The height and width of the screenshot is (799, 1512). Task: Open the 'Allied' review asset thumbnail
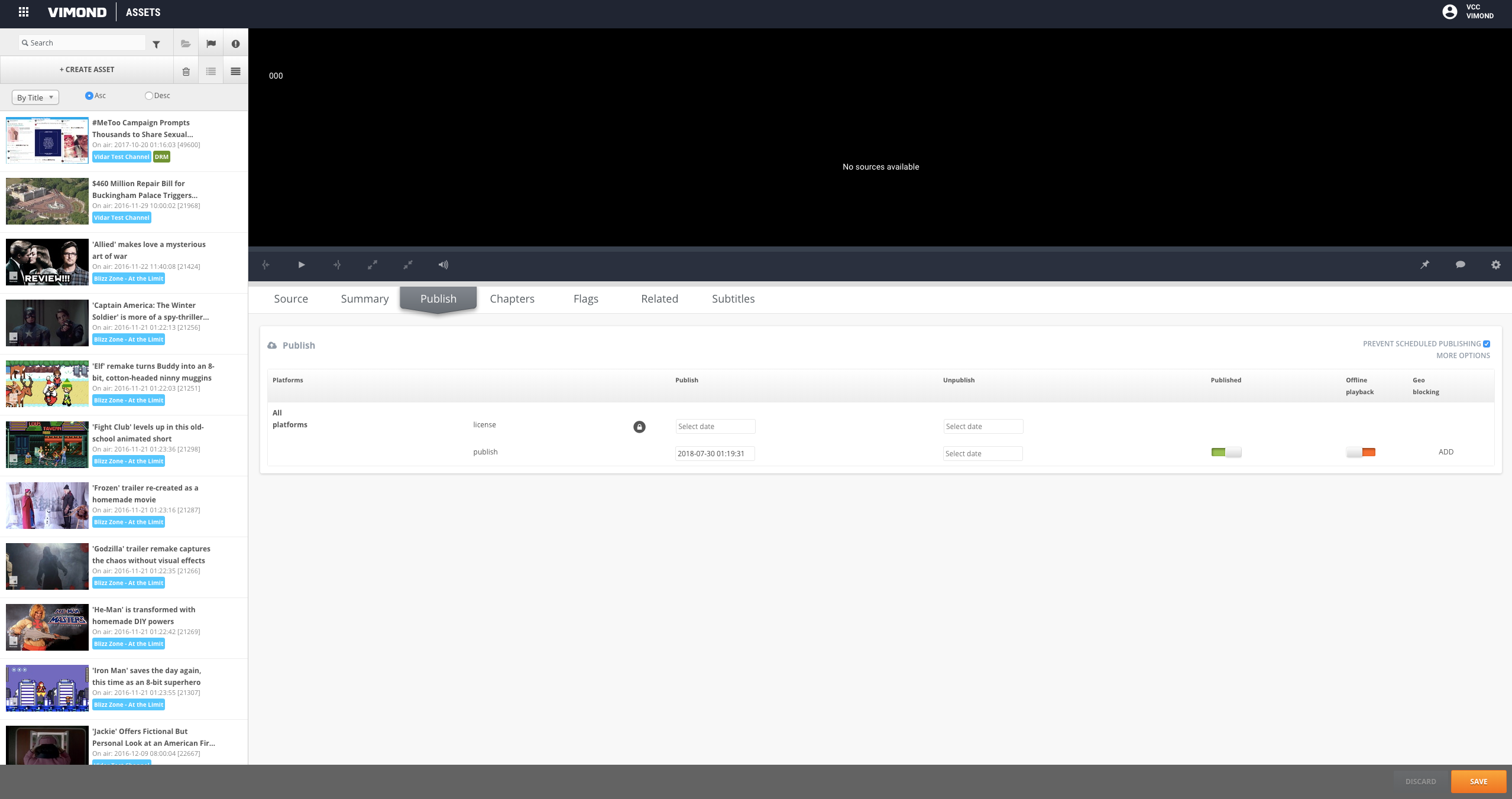point(47,262)
